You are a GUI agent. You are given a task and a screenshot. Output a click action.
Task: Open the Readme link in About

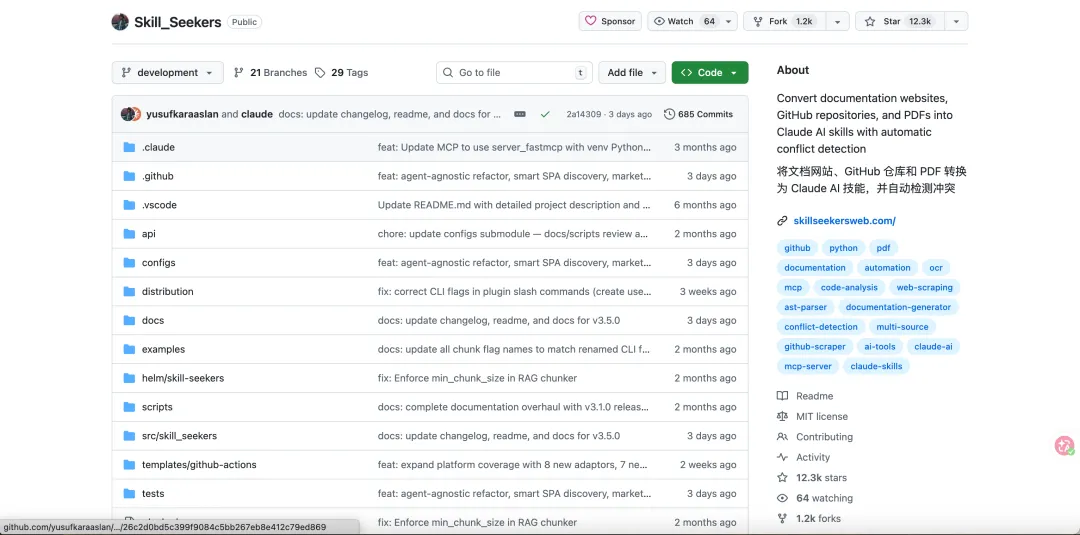click(x=805, y=396)
